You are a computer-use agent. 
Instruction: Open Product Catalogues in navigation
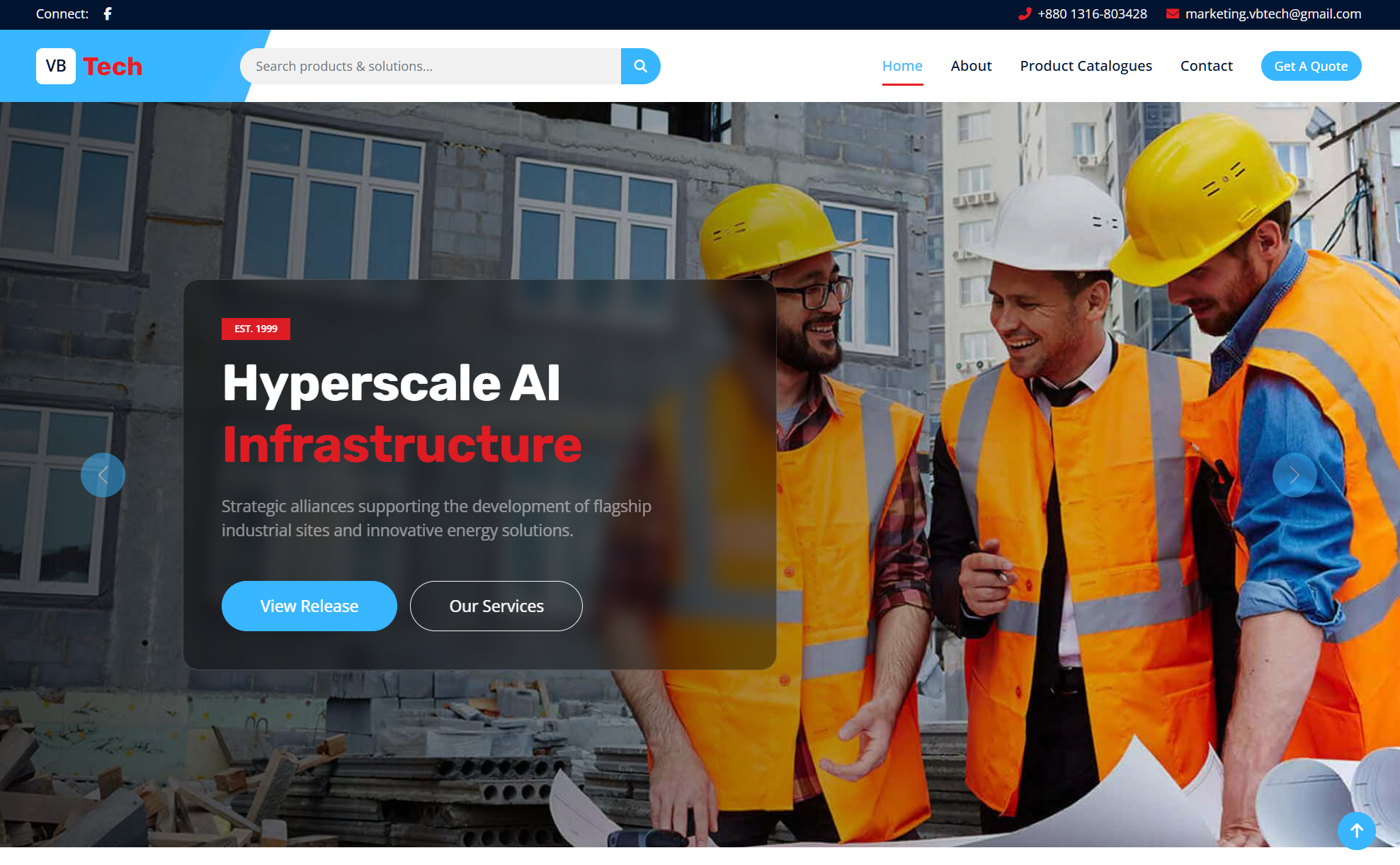(1086, 66)
